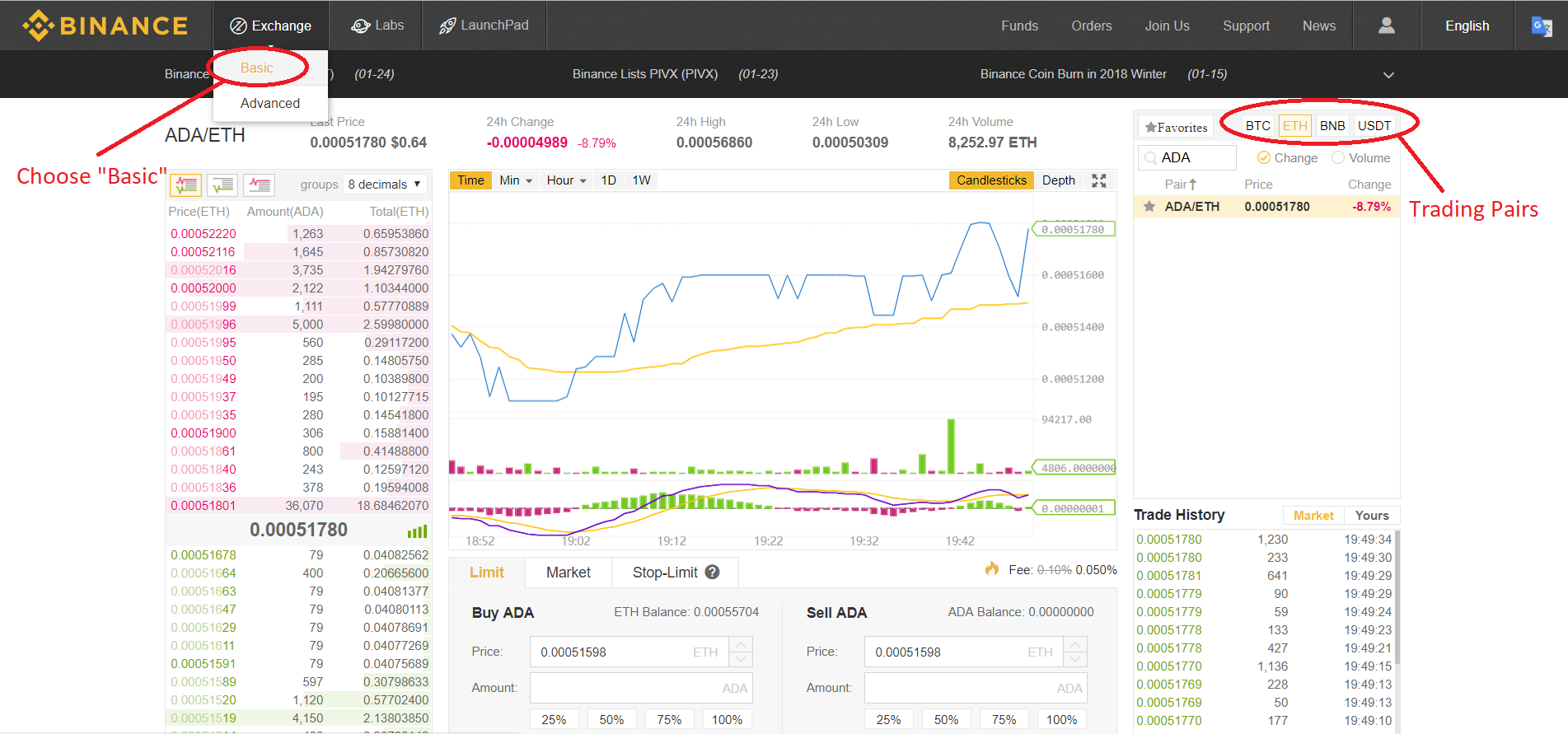Image resolution: width=1568 pixels, height=734 pixels.
Task: Switch chart to Candlesticks view
Action: (991, 180)
